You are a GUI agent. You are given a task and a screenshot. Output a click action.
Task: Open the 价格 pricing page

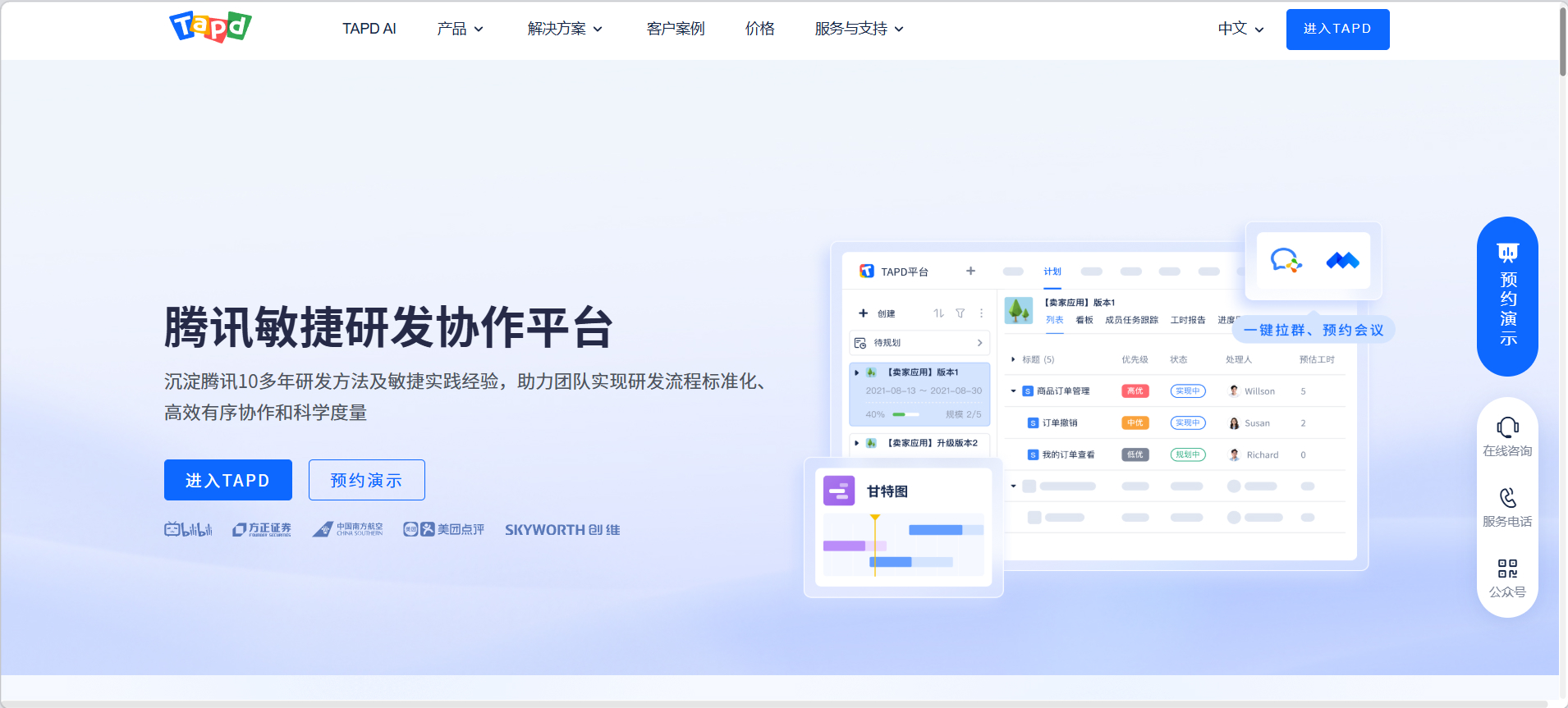[760, 29]
